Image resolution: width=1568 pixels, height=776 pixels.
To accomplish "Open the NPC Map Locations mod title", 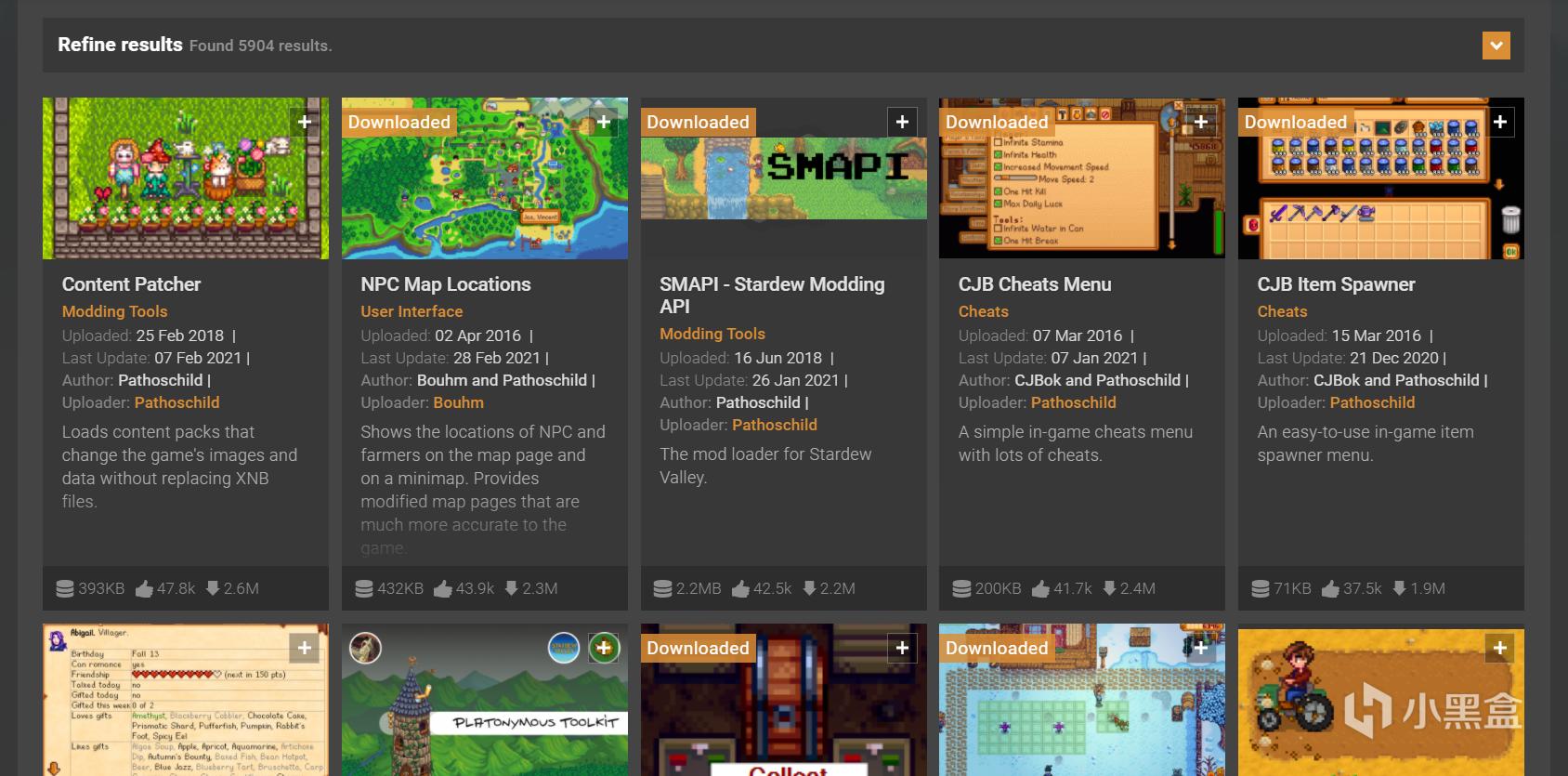I will [x=446, y=284].
